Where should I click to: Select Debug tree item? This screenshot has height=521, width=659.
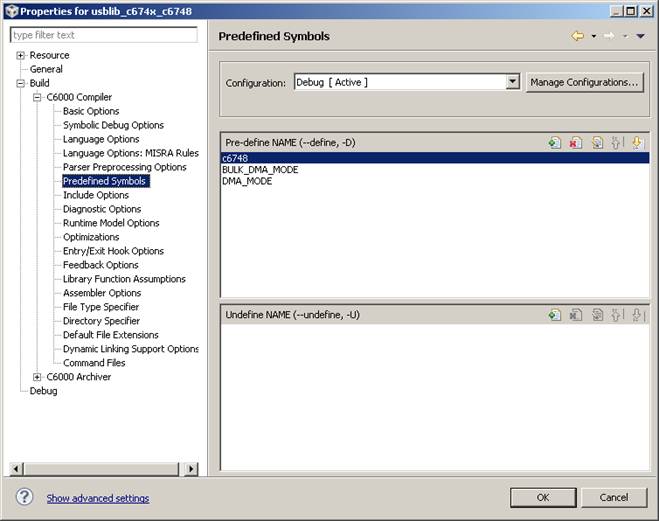(43, 391)
